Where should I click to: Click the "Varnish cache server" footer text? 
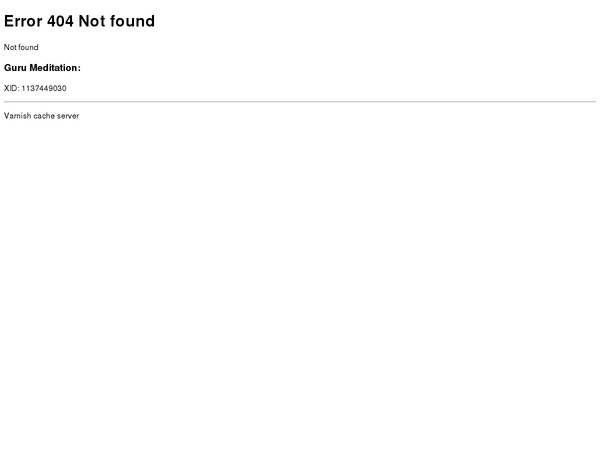(x=41, y=116)
